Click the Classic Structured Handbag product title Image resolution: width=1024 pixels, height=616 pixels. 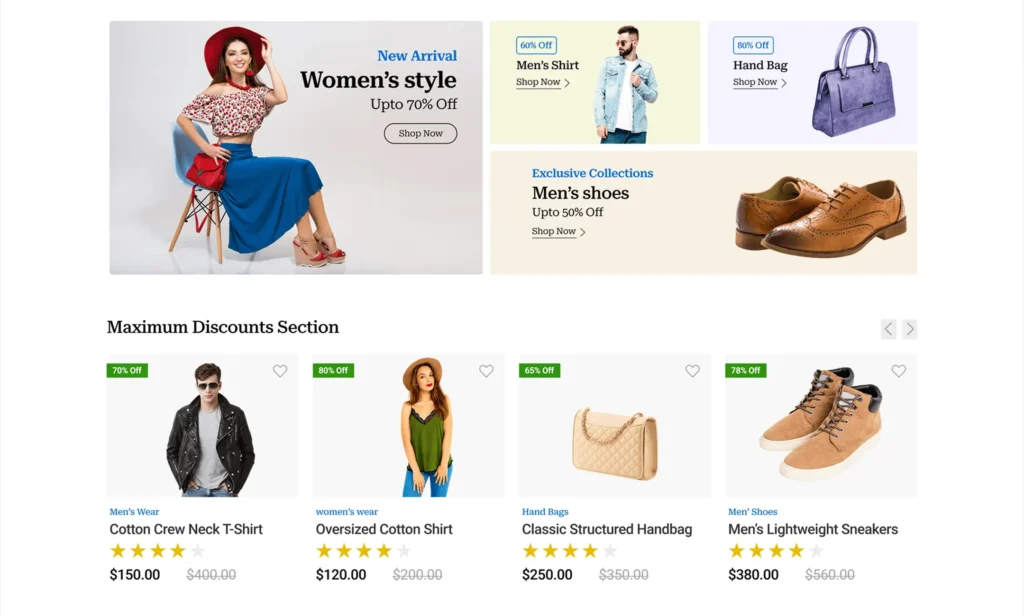(x=604, y=529)
